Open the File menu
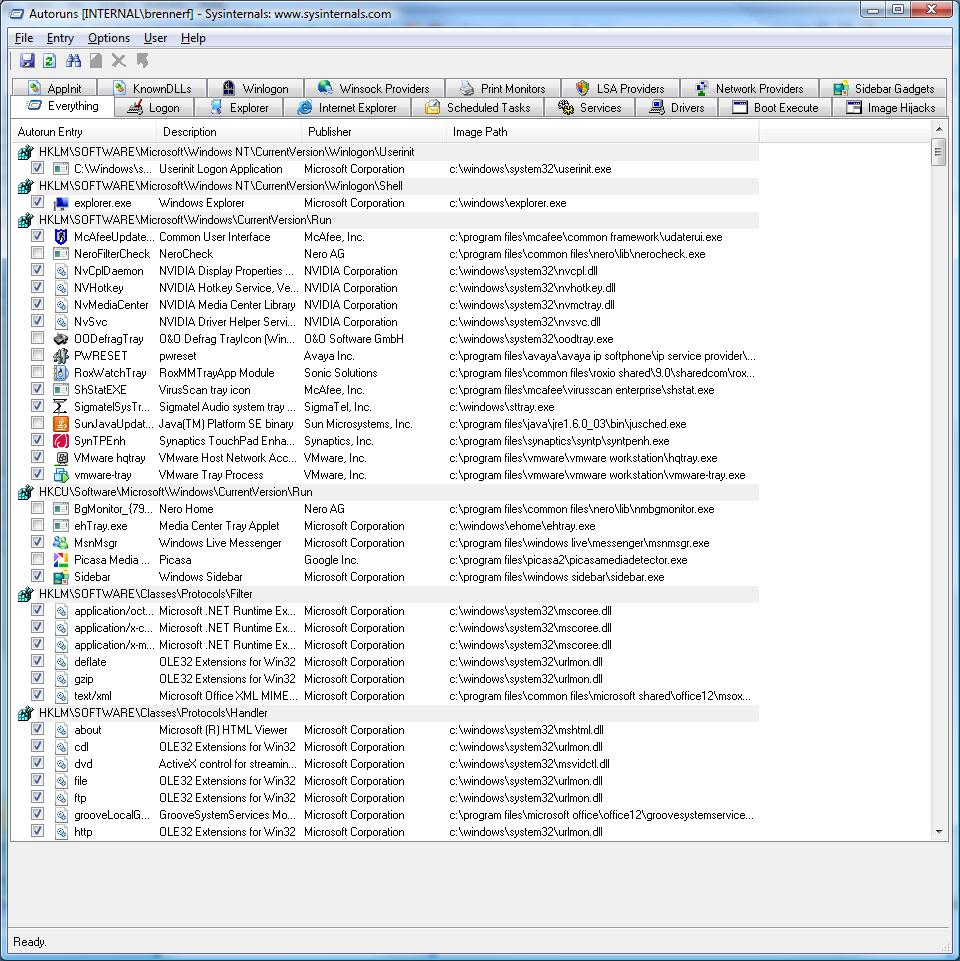Image resolution: width=960 pixels, height=961 pixels. [x=24, y=38]
